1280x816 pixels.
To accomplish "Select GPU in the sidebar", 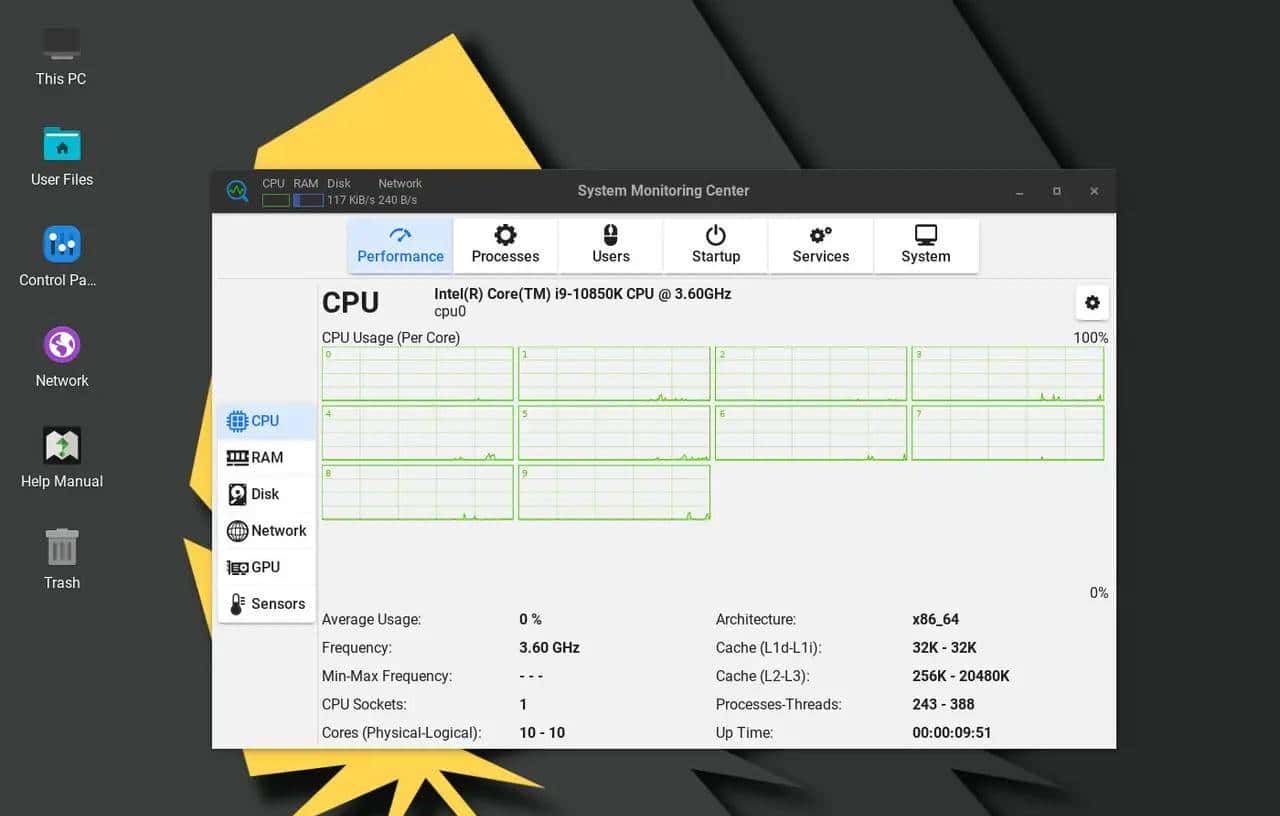I will pos(266,567).
